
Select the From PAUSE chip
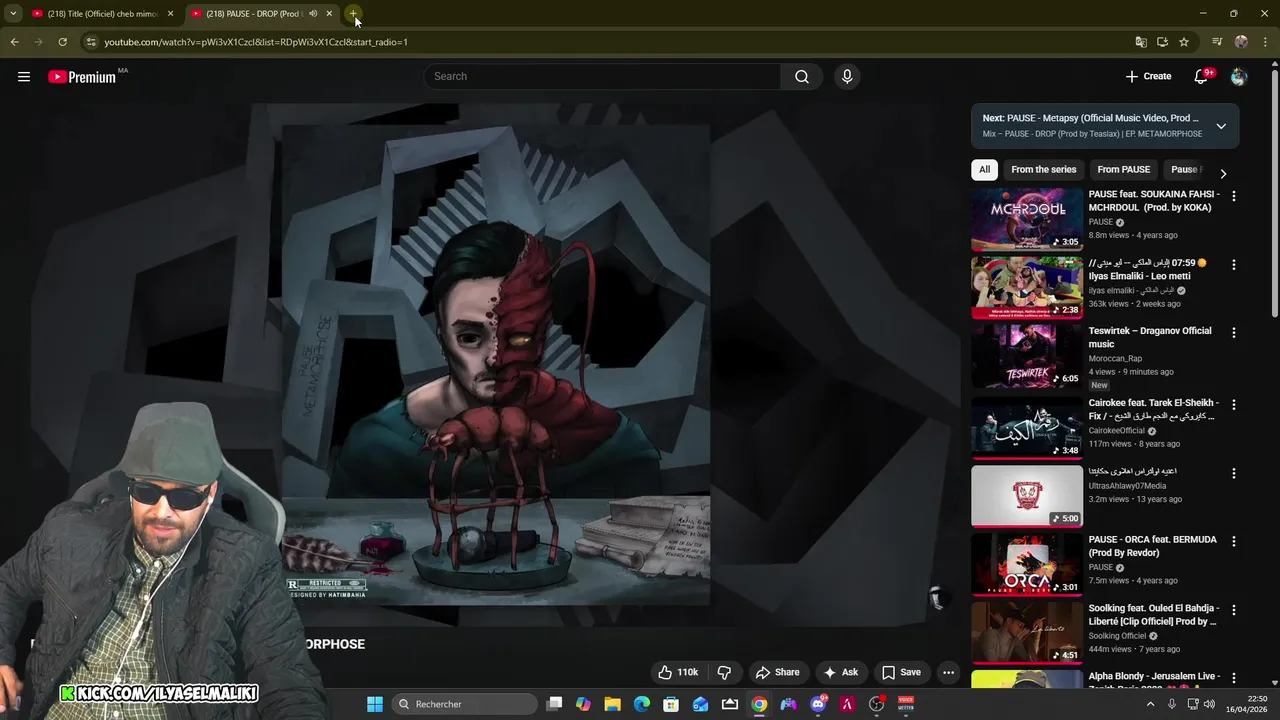coord(1123,170)
